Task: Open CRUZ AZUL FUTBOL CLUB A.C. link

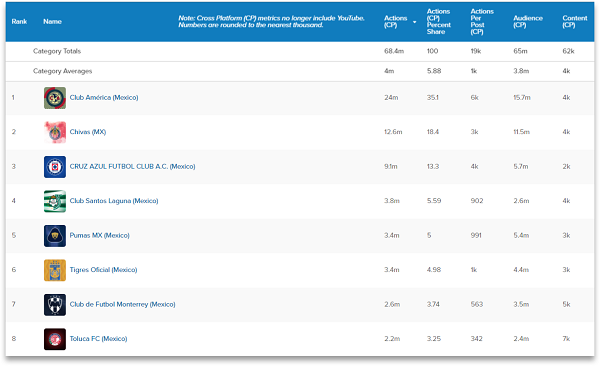Action: coord(132,167)
